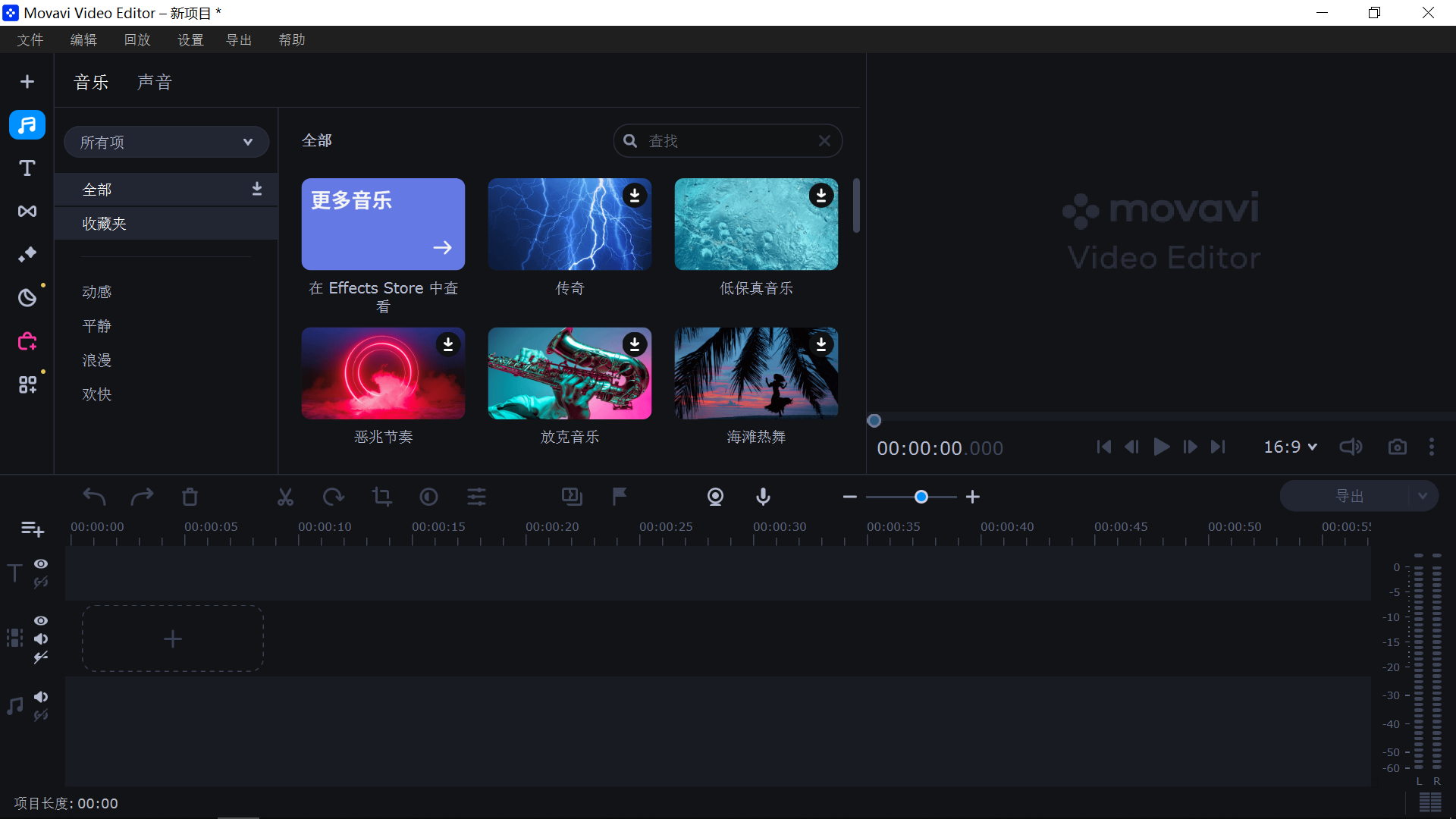
Task: Open the 所有项 dropdown
Action: pos(167,142)
